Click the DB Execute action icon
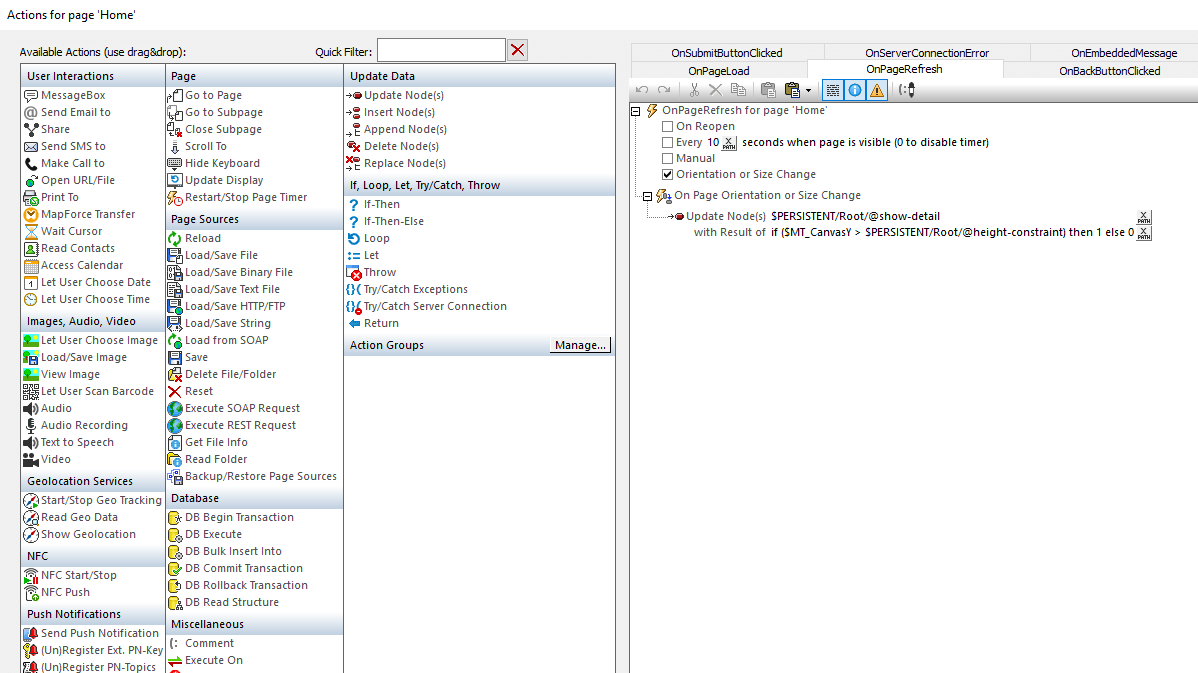The image size is (1198, 673). pos(175,534)
